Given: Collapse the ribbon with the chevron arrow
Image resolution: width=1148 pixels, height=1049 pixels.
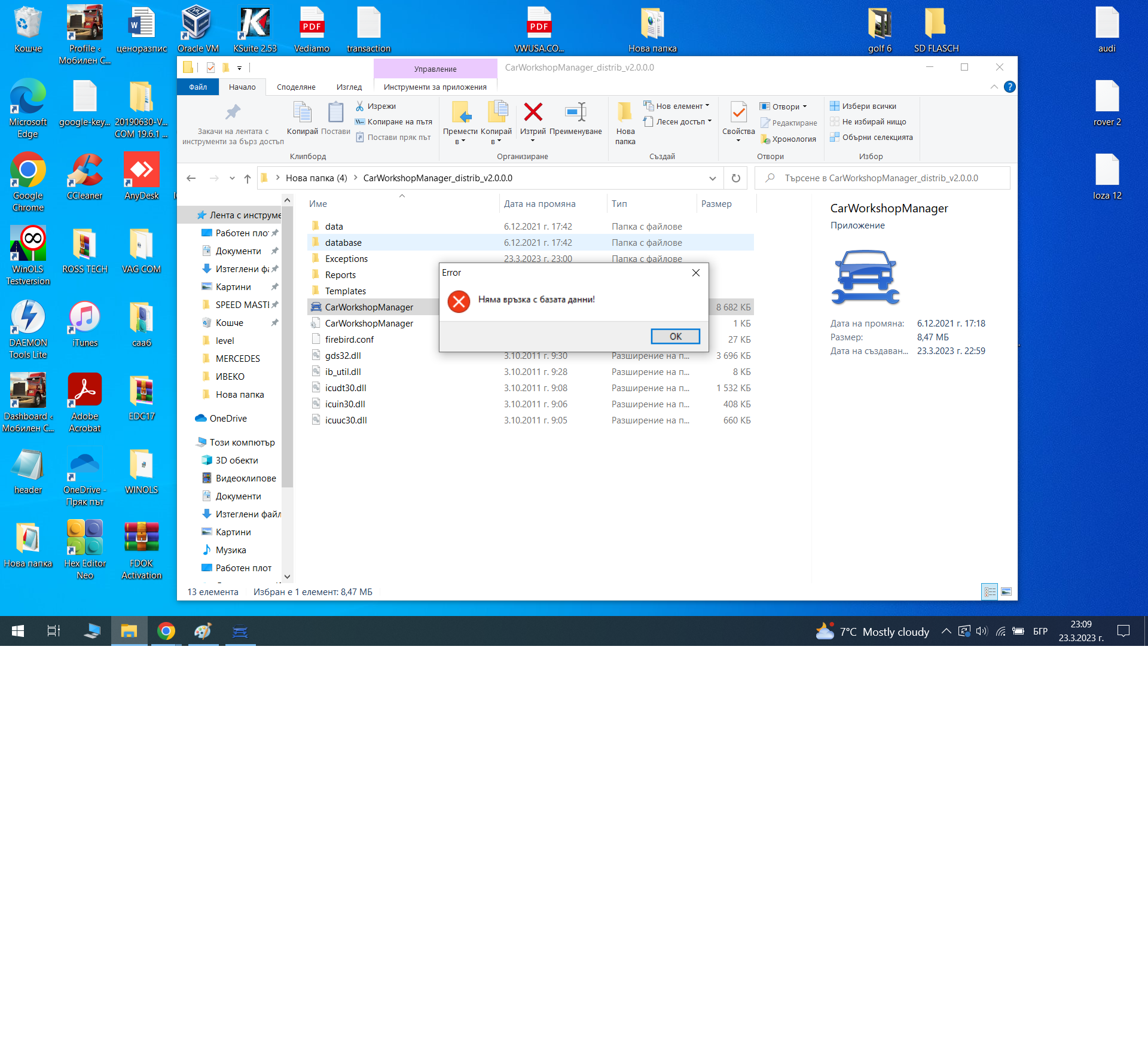Looking at the screenshot, I should coord(994,87).
